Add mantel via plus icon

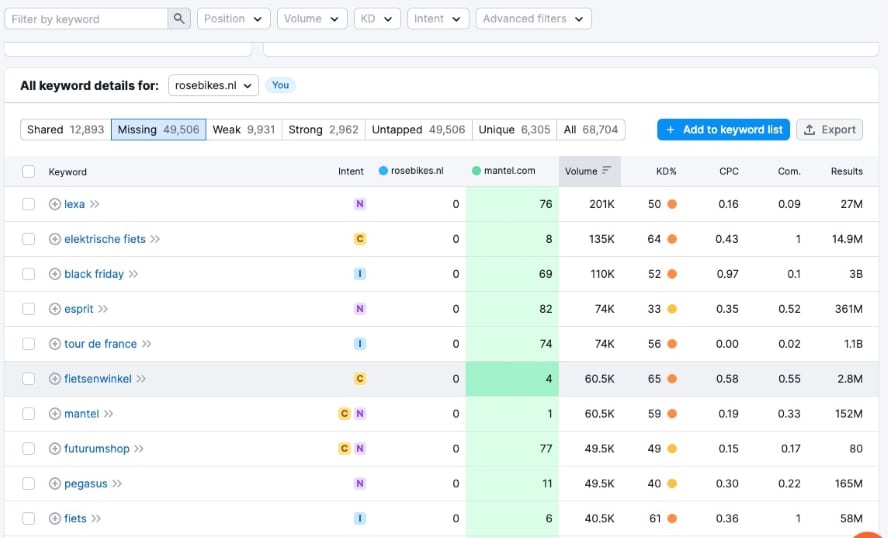click(x=55, y=413)
